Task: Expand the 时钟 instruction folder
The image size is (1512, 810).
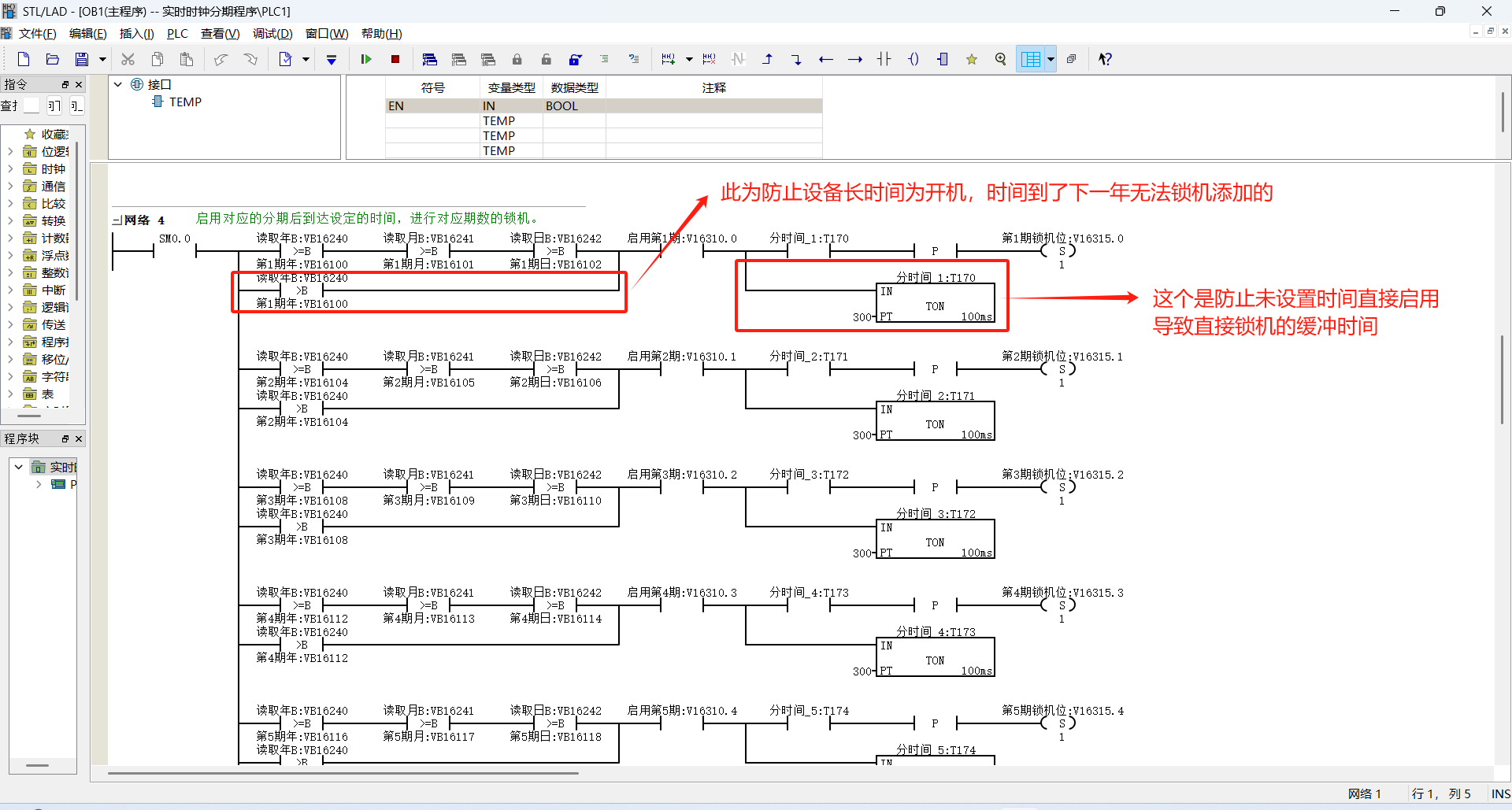Action: tap(10, 169)
